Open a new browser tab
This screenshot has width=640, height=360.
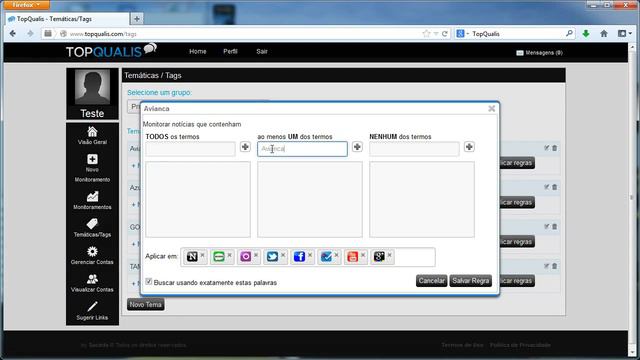coord(136,19)
